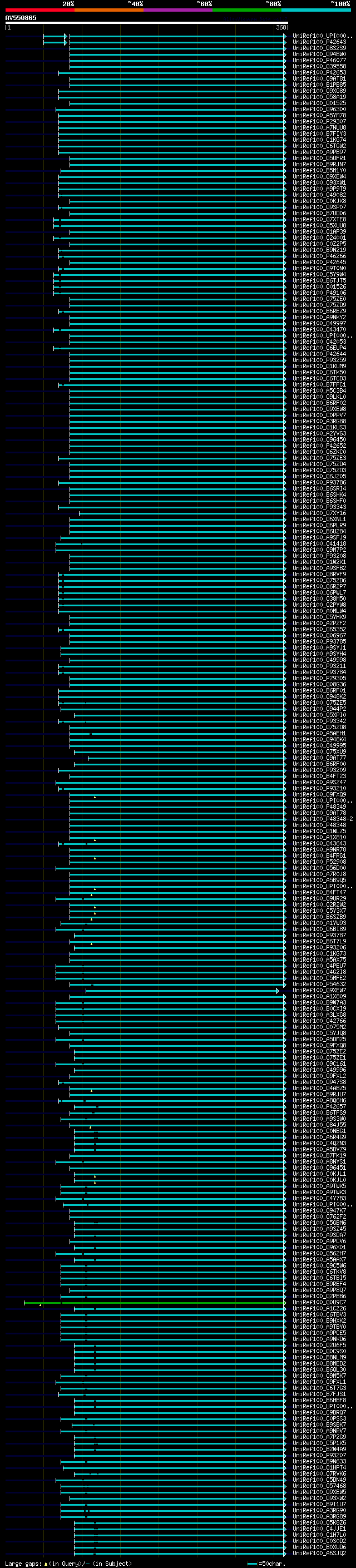Click the cyan ~100% identity color band
Screen dimensions: 356x1568
tap(316, 10)
